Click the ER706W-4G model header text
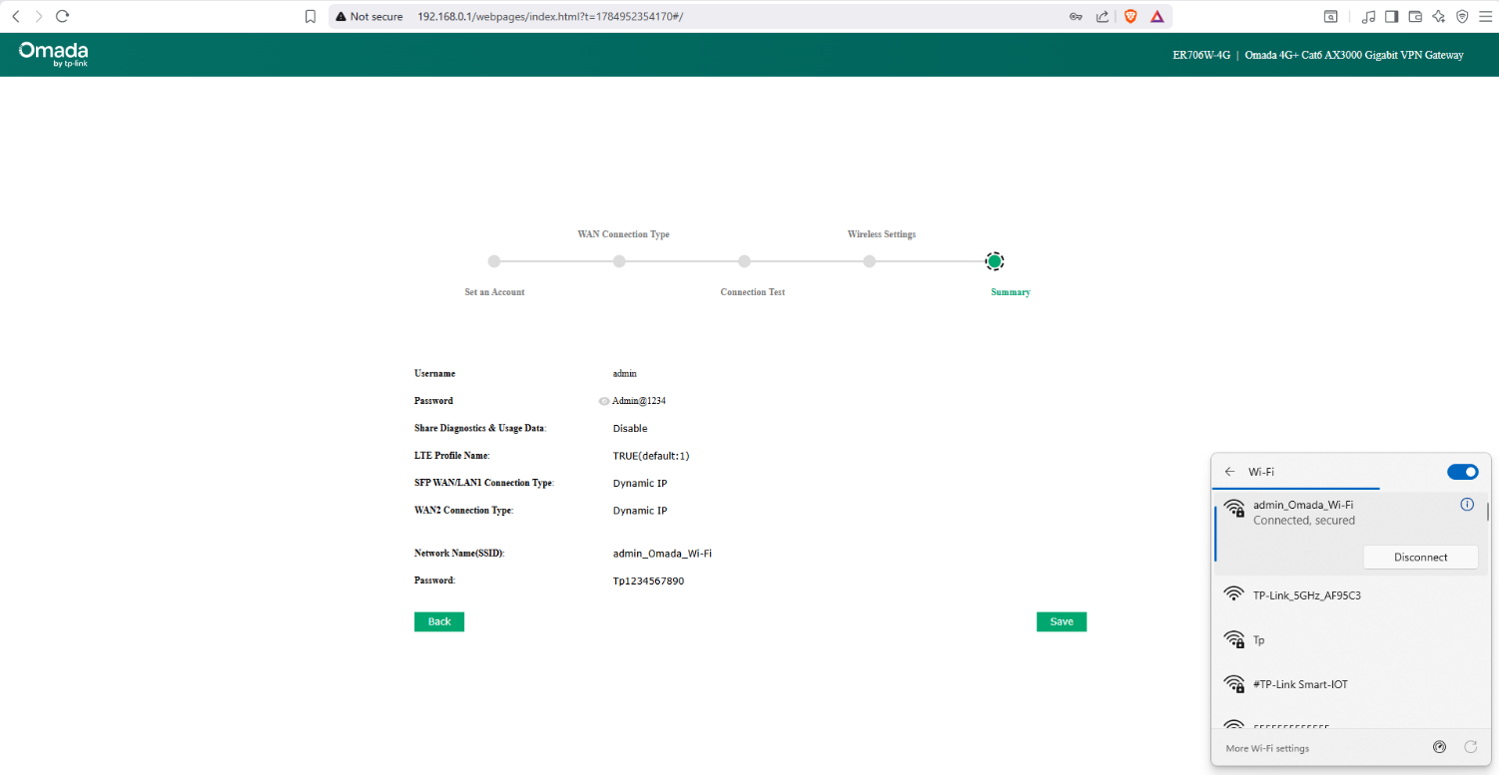Image resolution: width=1499 pixels, height=775 pixels. point(1201,55)
